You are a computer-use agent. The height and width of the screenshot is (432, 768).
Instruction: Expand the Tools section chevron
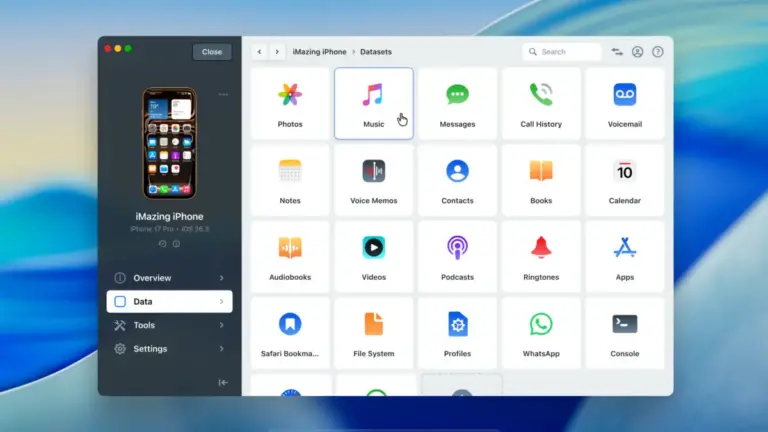point(221,325)
